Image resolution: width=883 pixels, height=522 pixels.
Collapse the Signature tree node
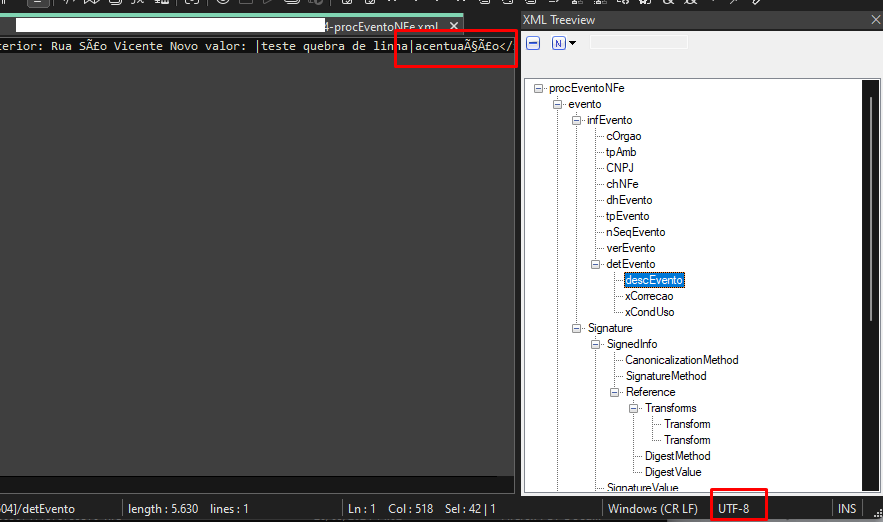pyautogui.click(x=576, y=328)
